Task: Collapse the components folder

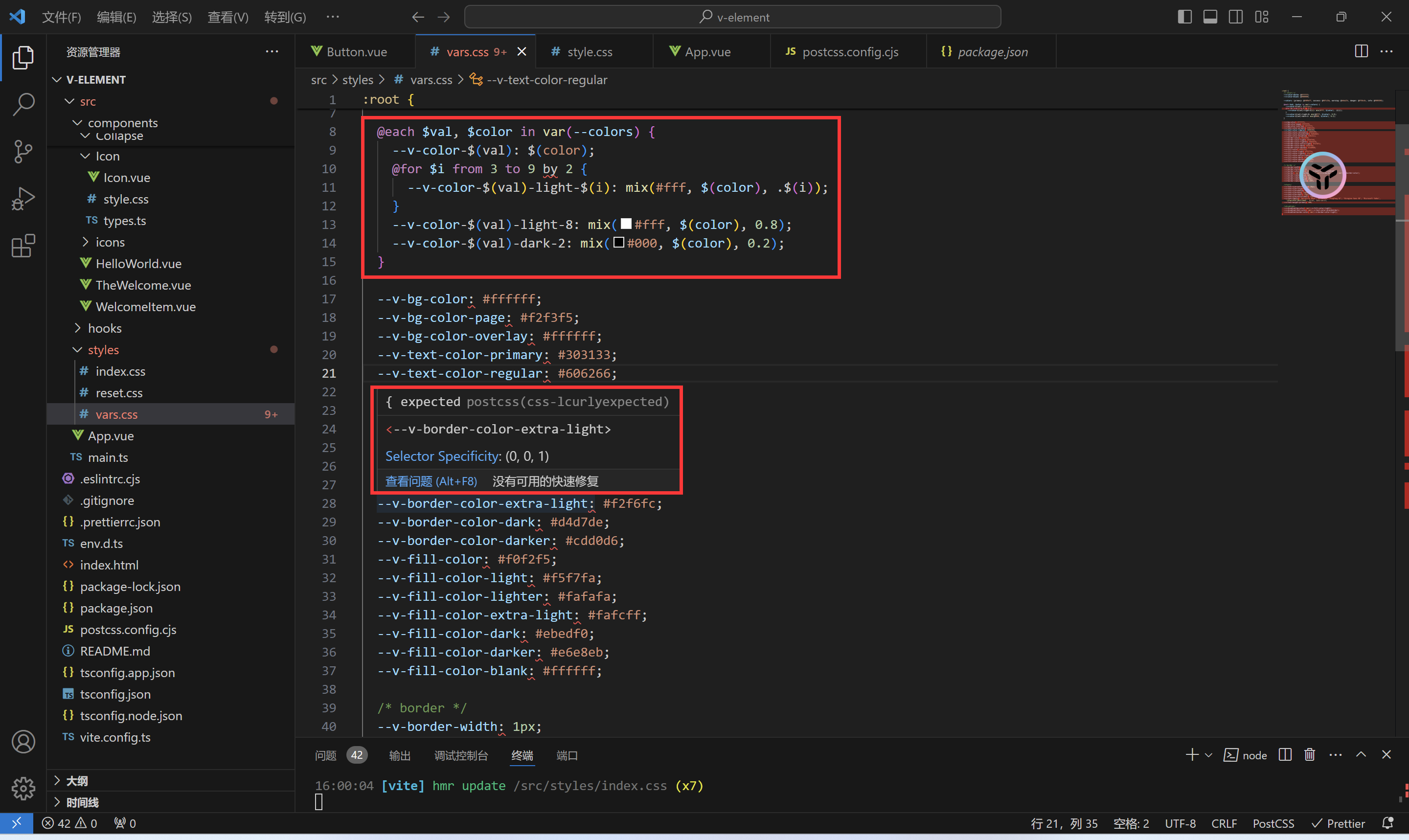Action: pyautogui.click(x=77, y=123)
